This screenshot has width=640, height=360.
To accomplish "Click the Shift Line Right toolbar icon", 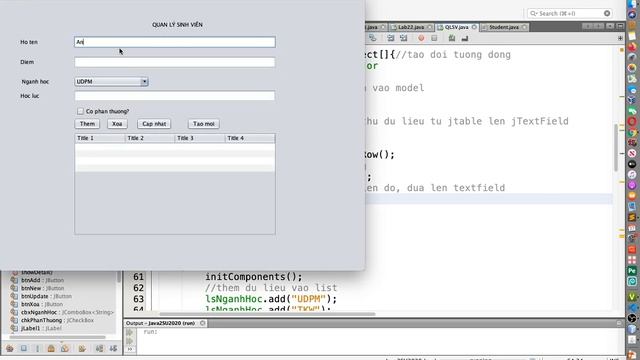I will point(403,38).
